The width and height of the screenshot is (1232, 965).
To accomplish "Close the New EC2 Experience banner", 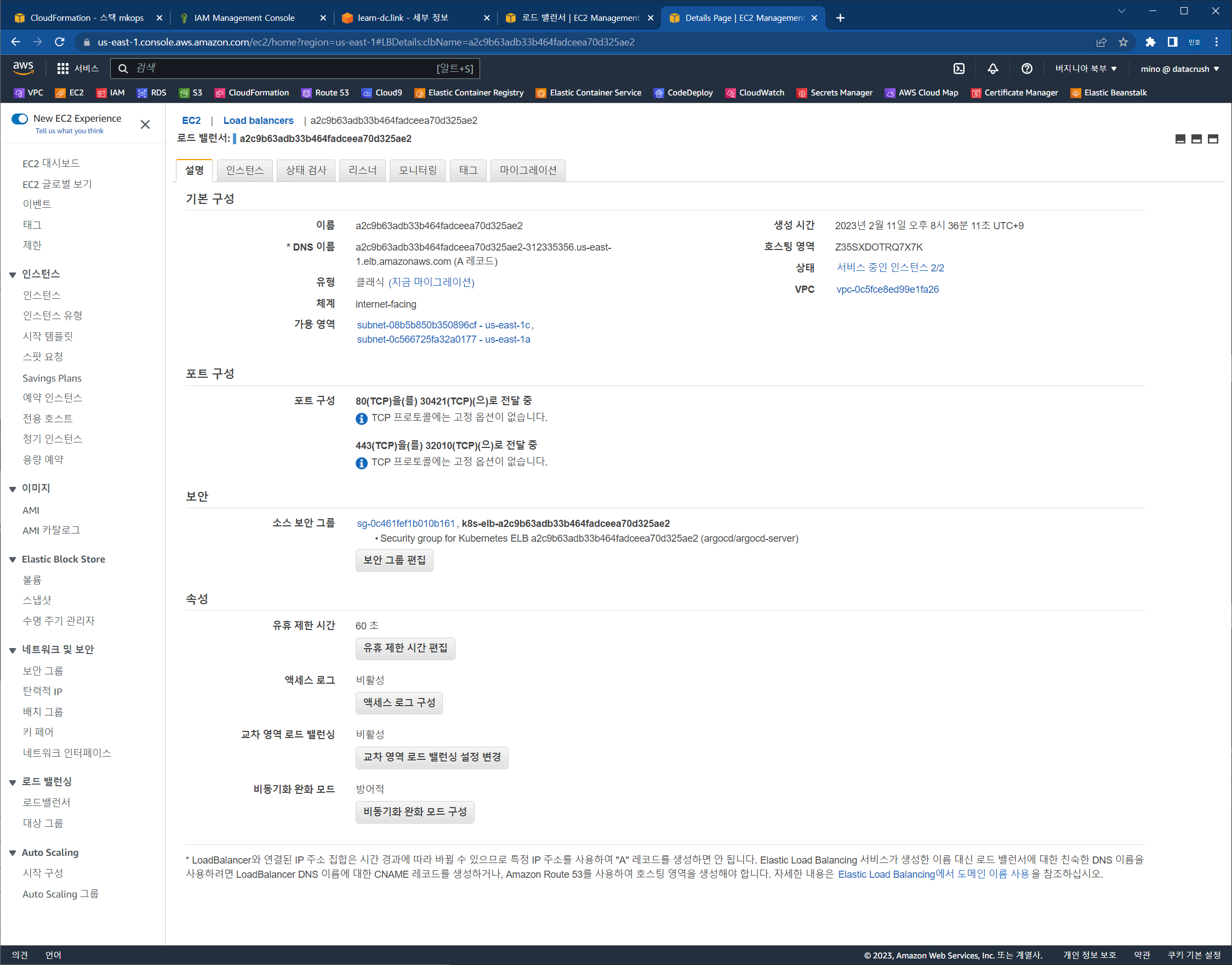I will click(x=145, y=124).
